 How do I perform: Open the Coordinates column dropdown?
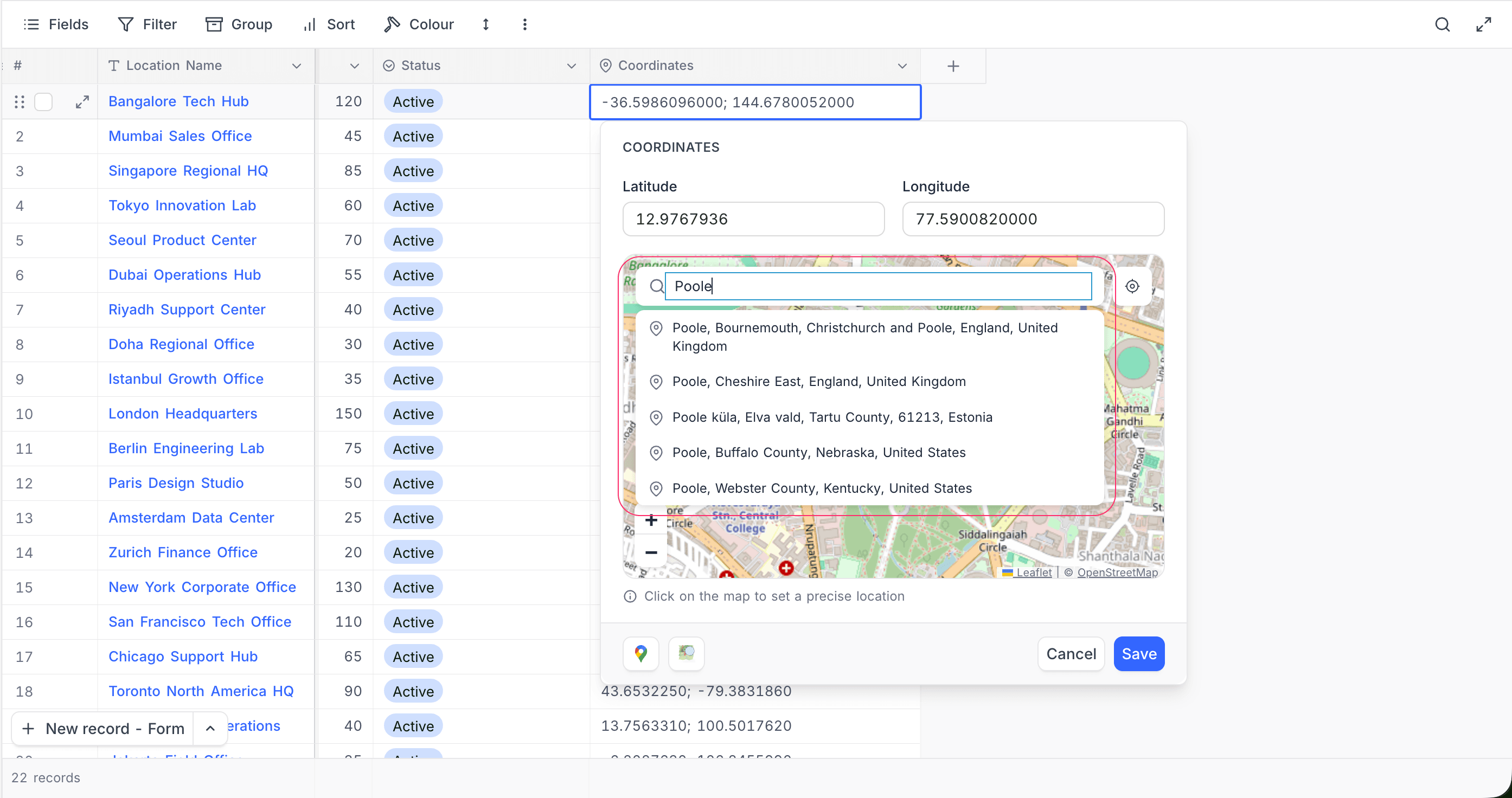903,66
